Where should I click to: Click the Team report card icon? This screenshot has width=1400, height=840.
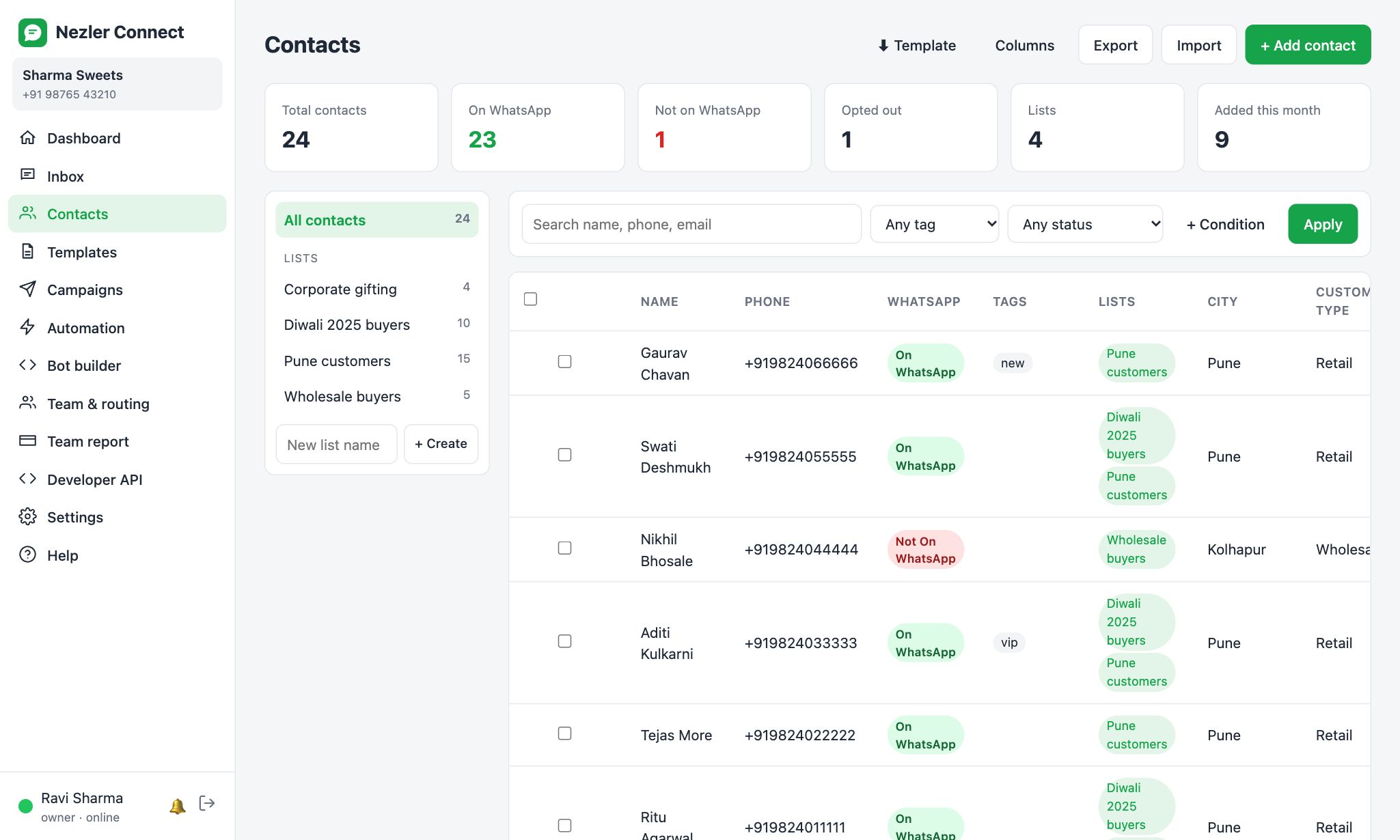[27, 440]
